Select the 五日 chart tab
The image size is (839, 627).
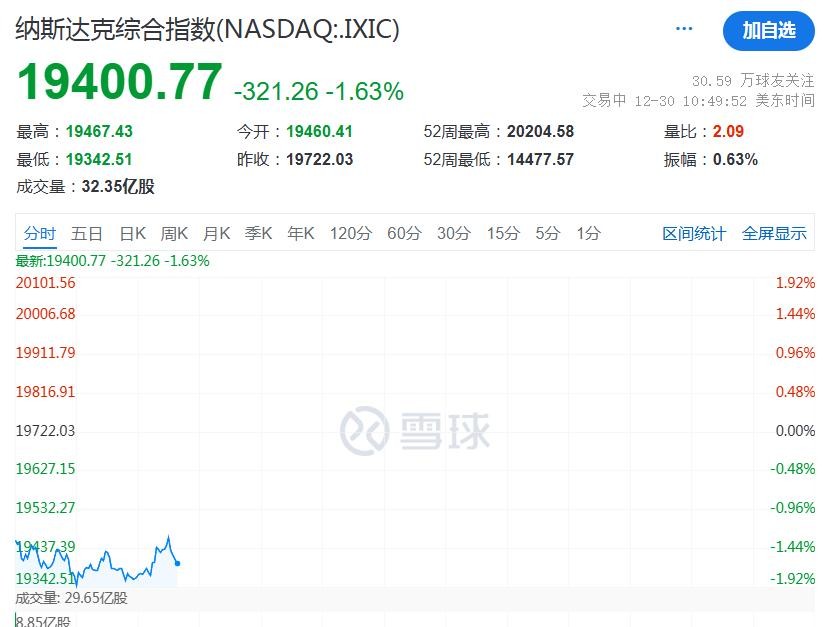coord(87,233)
